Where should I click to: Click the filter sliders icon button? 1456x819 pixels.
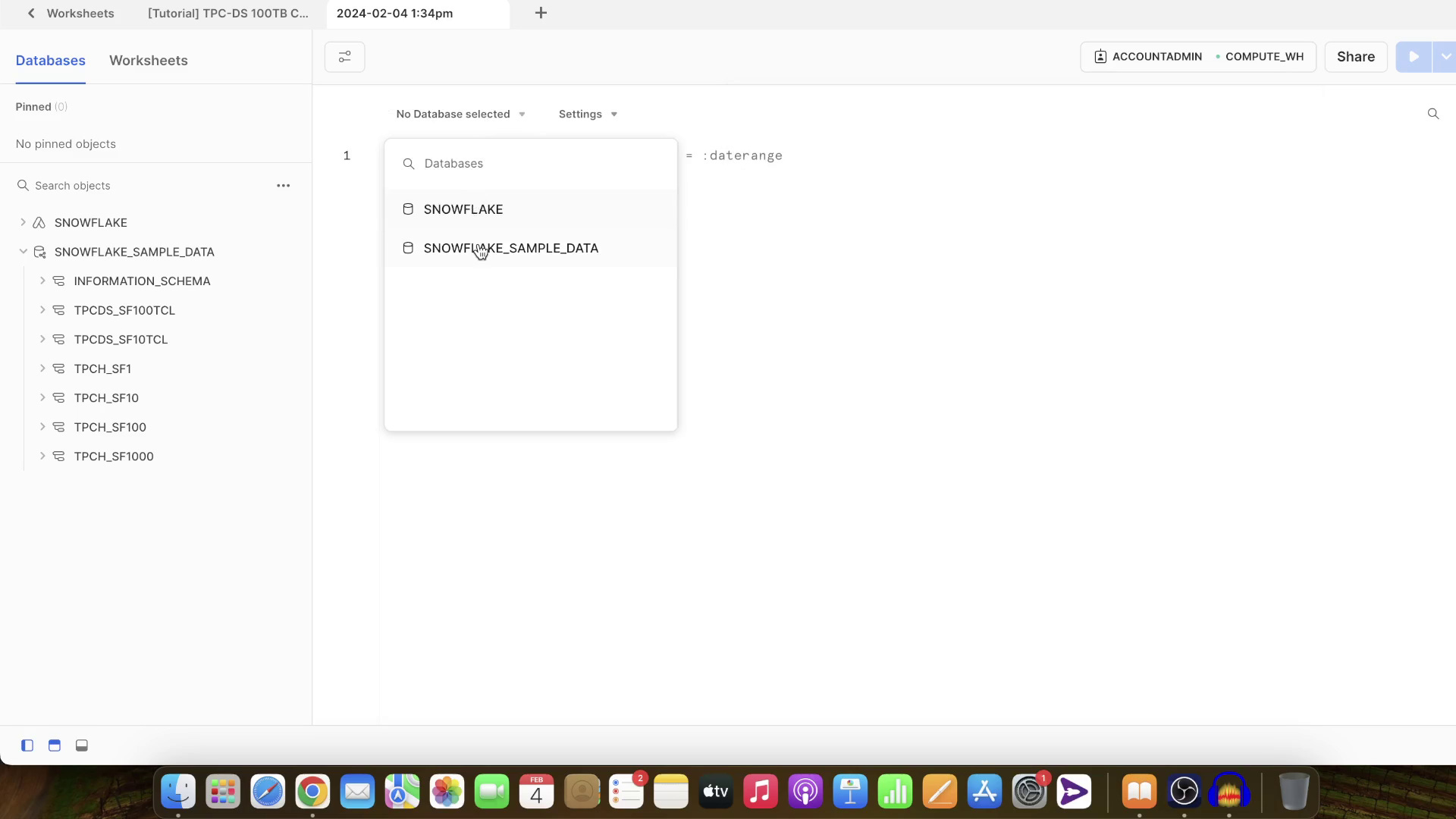coord(344,57)
